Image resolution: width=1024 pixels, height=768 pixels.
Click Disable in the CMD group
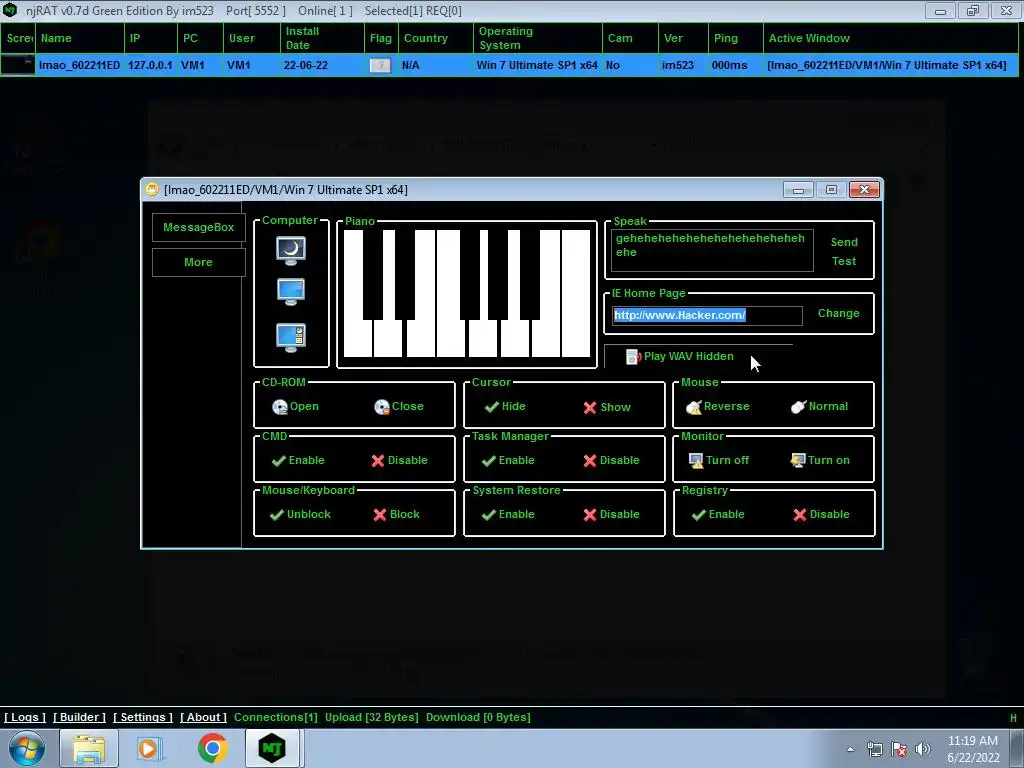[399, 460]
